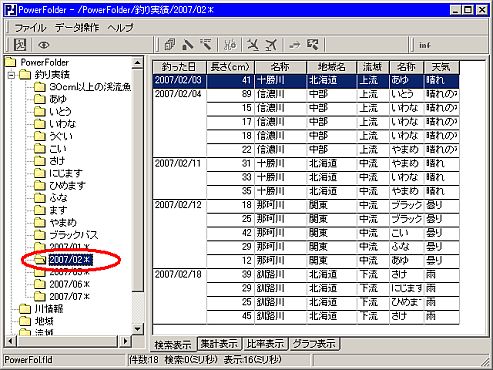Select the 2007/06* folder
Image resolution: width=493 pixels, height=370 pixels.
69,284
